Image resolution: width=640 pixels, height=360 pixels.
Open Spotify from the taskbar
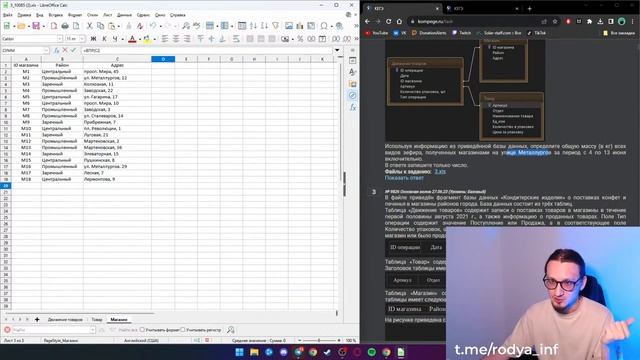[372, 352]
